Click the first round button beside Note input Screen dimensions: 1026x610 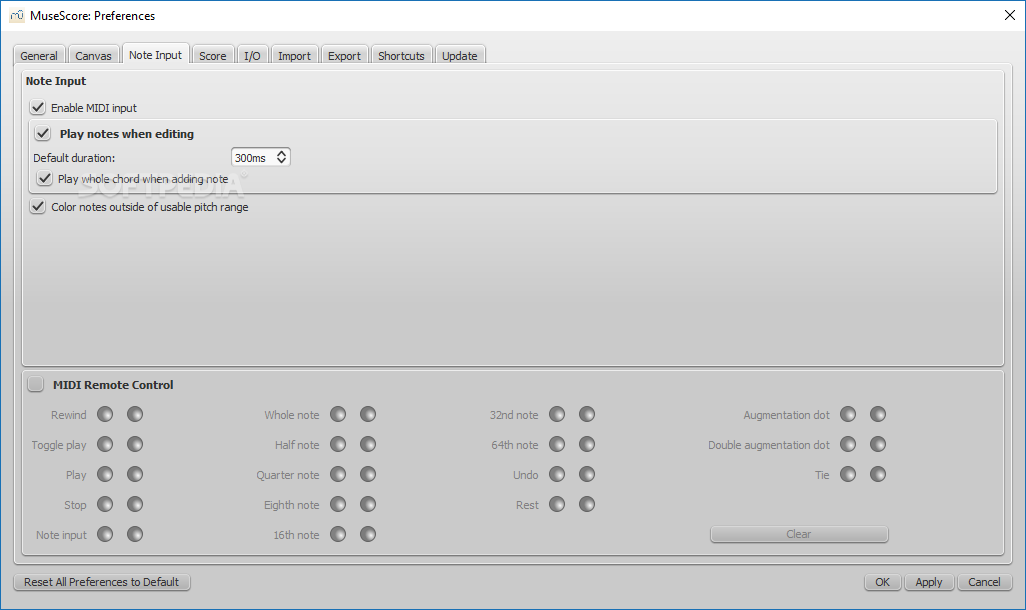point(105,535)
